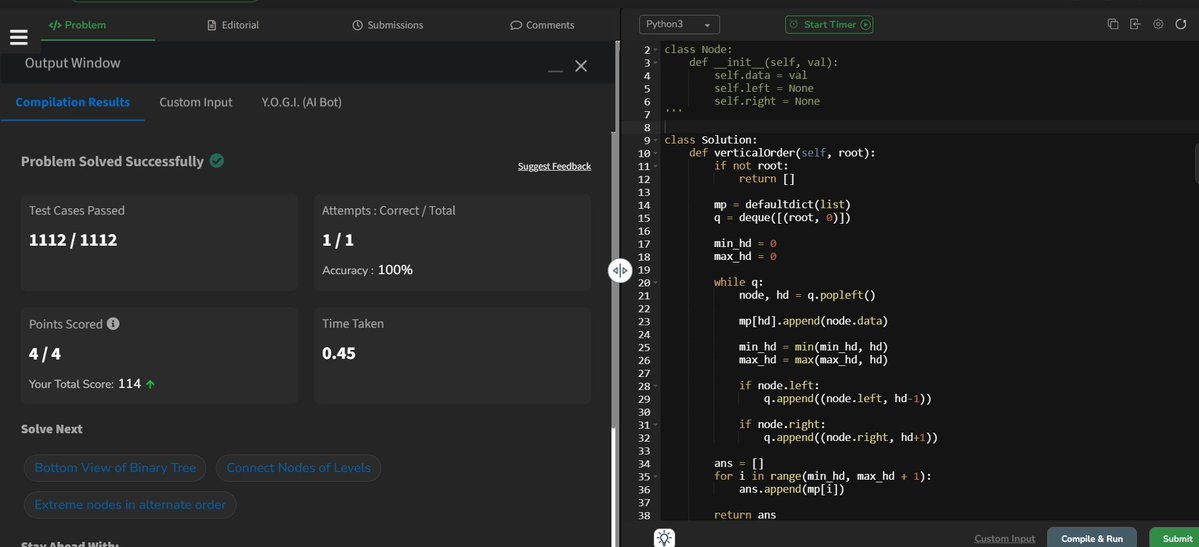The height and width of the screenshot is (547, 1199).
Task: Click the Attempts value '1 / 1'
Action: tap(338, 240)
